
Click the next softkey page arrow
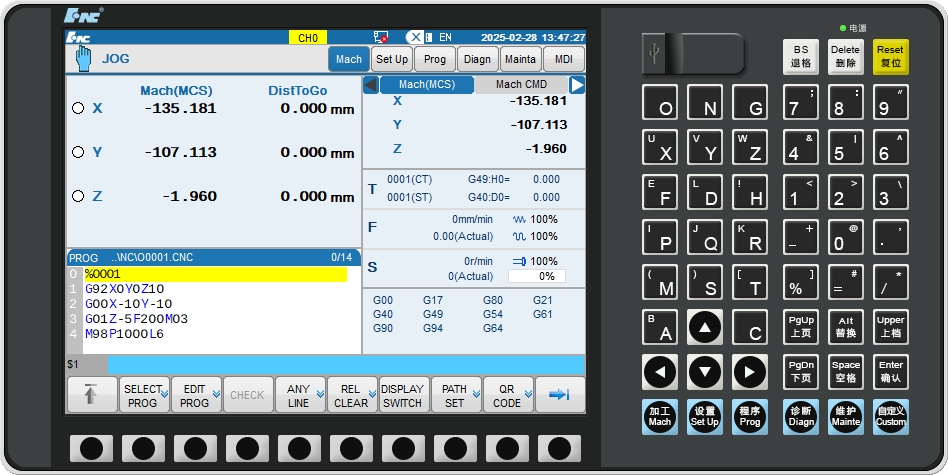pyautogui.click(x=560, y=395)
